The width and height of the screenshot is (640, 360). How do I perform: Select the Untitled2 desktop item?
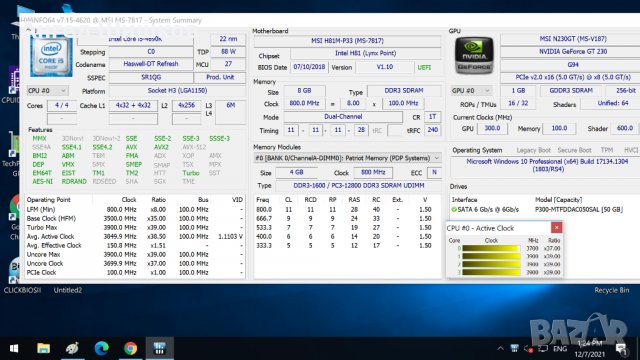tap(68, 290)
